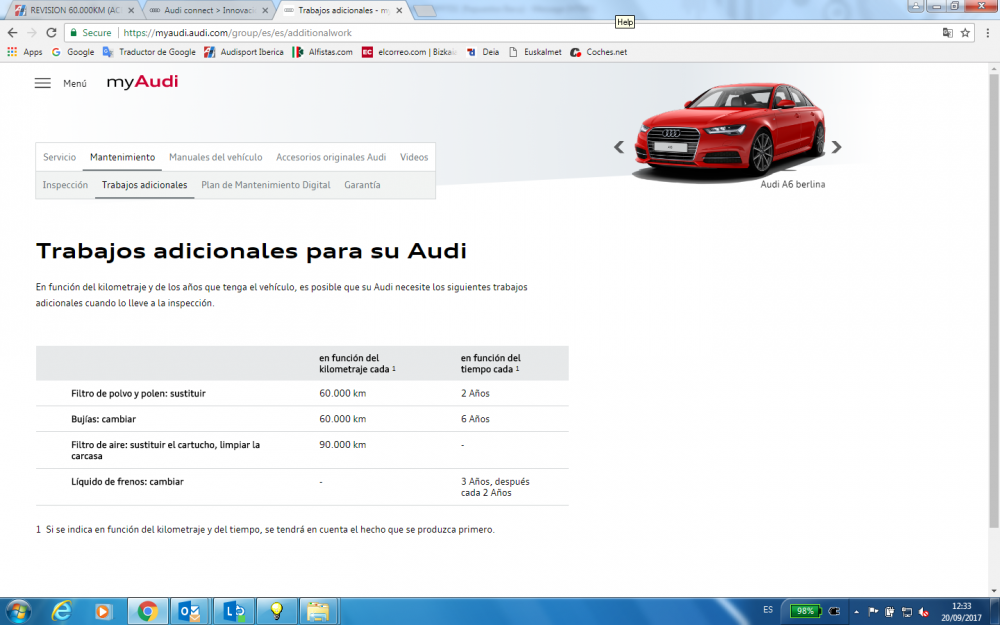
Task: Launch Internet Explorer from taskbar
Action: click(x=61, y=611)
